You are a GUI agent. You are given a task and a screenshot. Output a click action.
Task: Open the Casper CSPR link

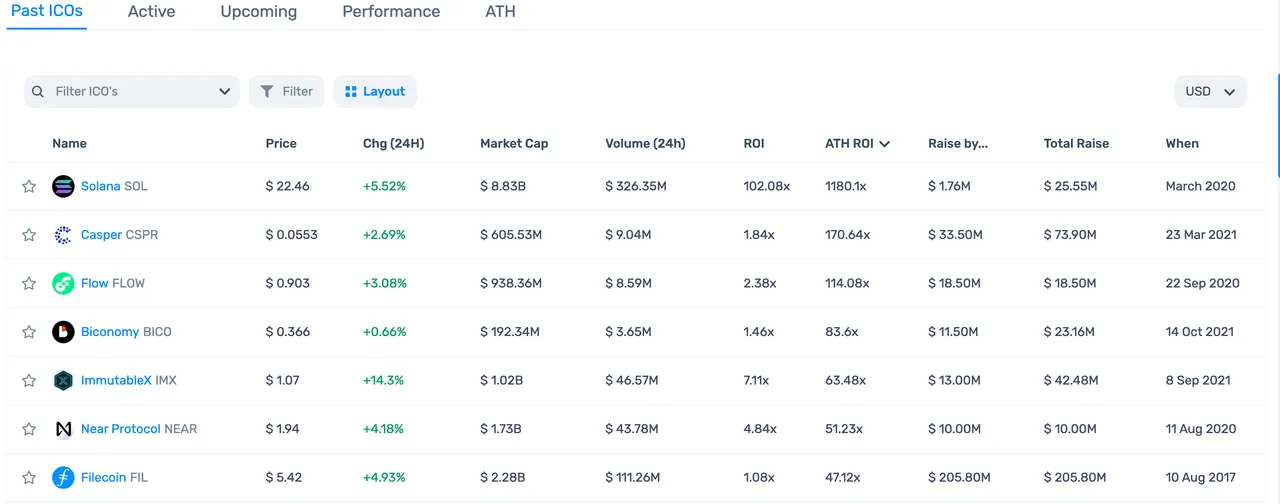pyautogui.click(x=119, y=235)
